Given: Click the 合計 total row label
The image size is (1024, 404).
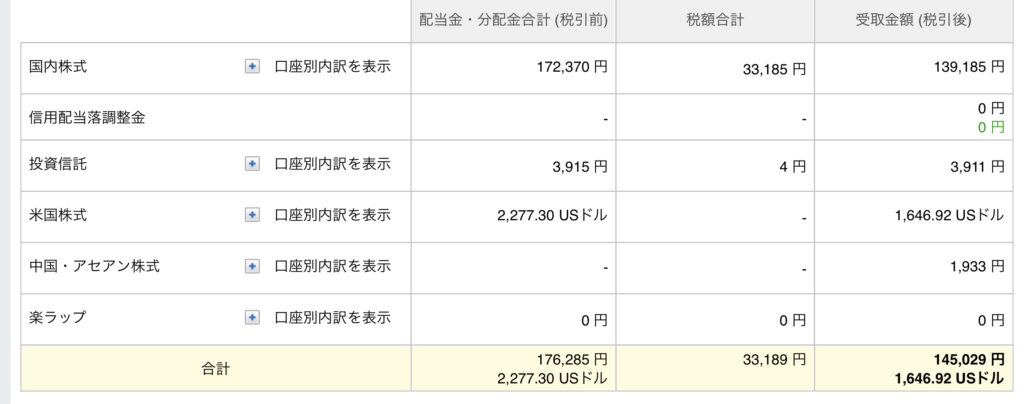Looking at the screenshot, I should coord(216,369).
